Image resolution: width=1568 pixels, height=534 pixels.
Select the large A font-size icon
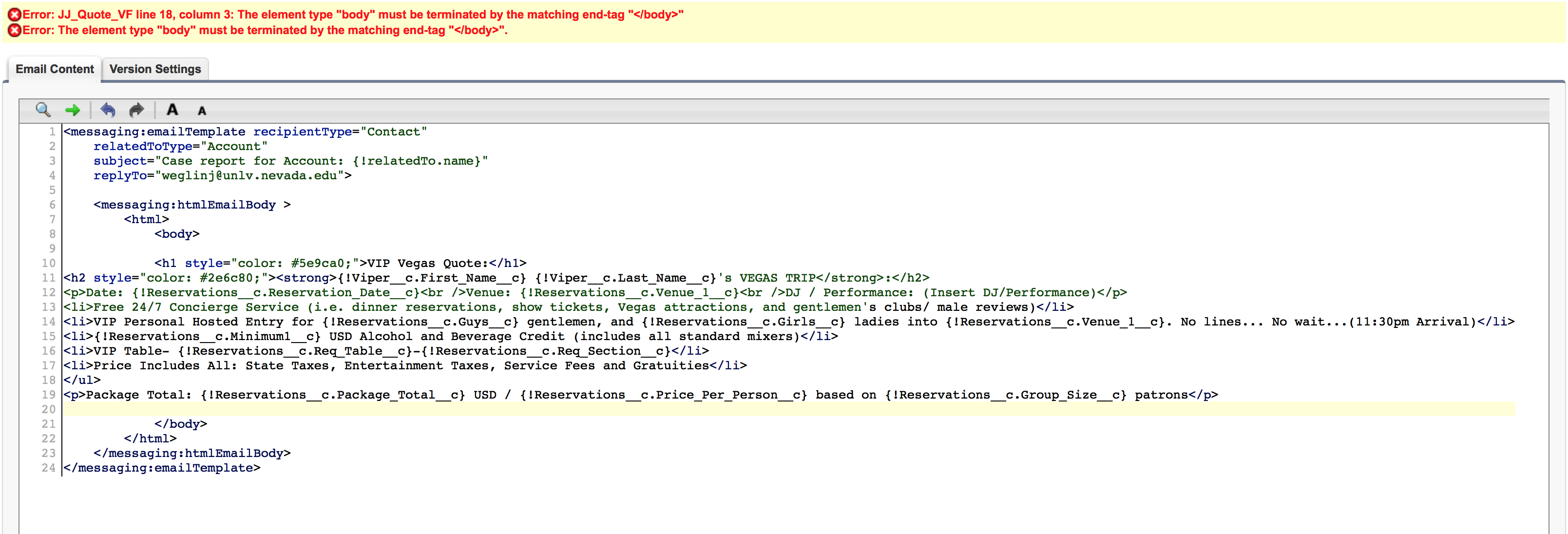coord(172,110)
